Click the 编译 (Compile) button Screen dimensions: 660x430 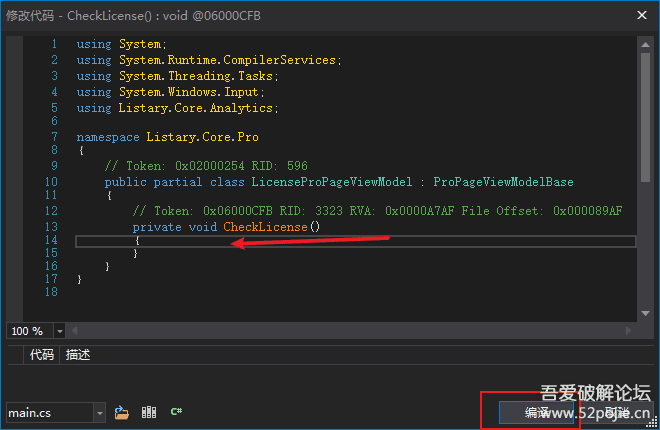pyautogui.click(x=537, y=412)
